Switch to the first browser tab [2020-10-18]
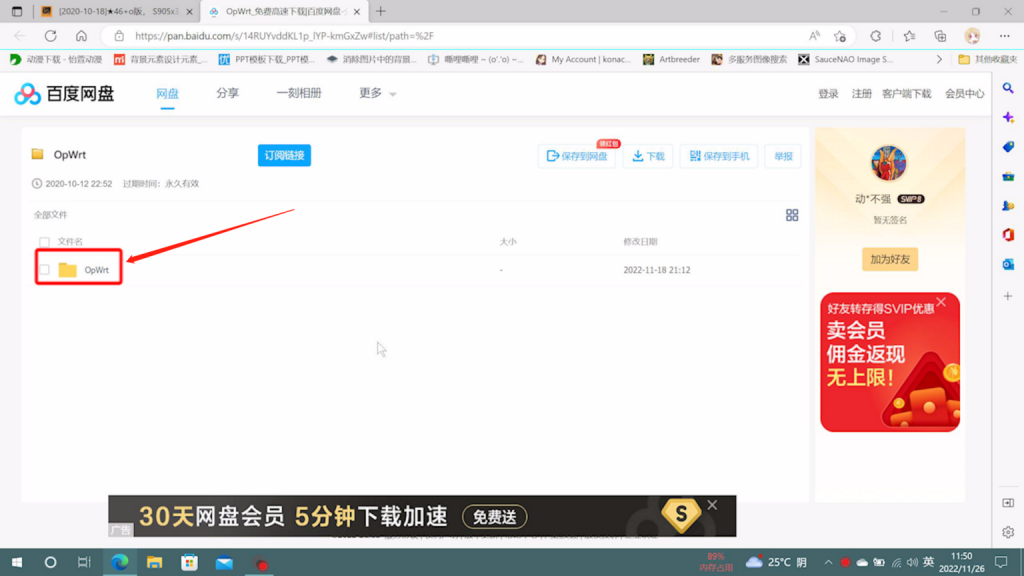This screenshot has height=576, width=1024. tap(117, 12)
